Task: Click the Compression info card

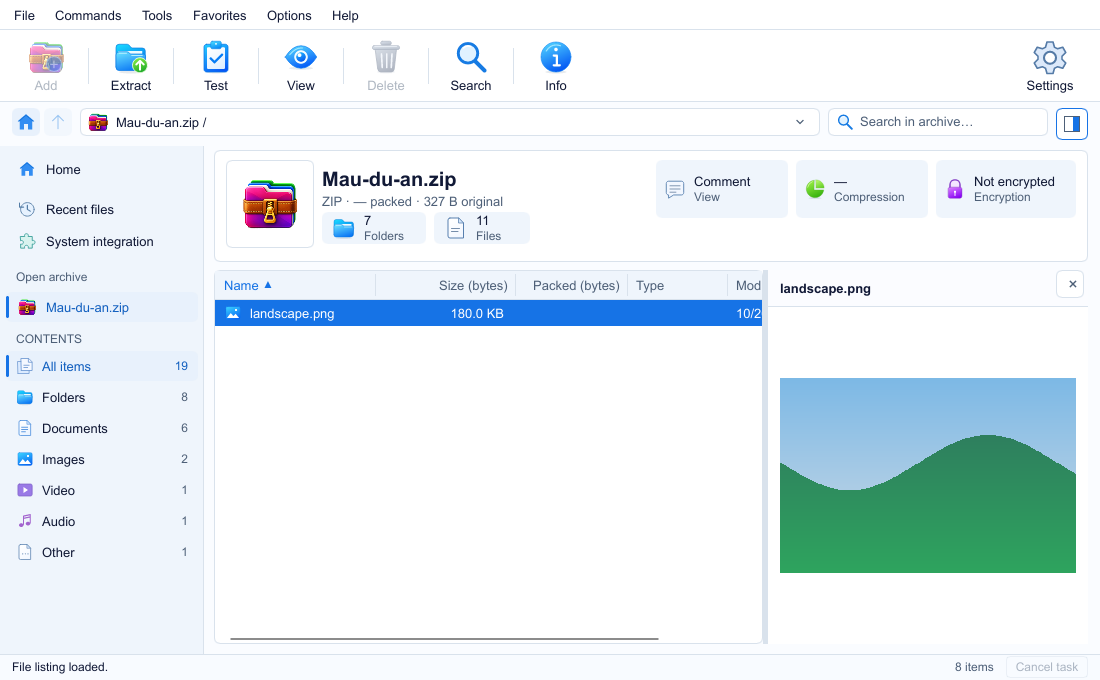Action: tap(861, 189)
